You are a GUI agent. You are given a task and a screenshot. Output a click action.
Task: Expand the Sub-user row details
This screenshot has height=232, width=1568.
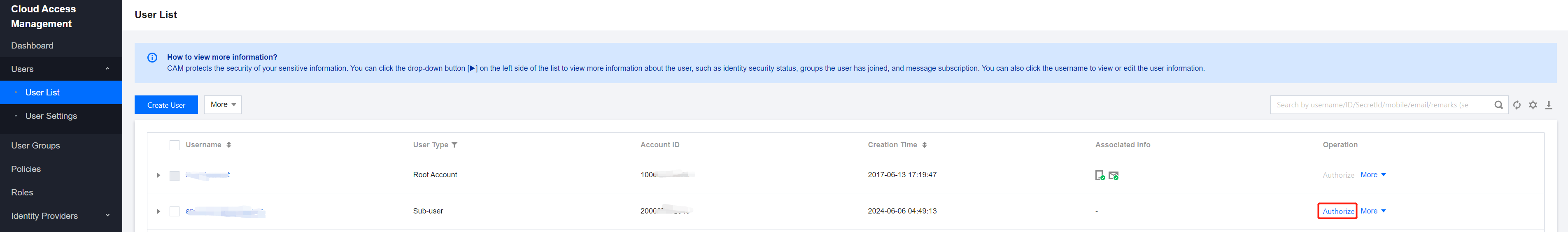pyautogui.click(x=158, y=211)
